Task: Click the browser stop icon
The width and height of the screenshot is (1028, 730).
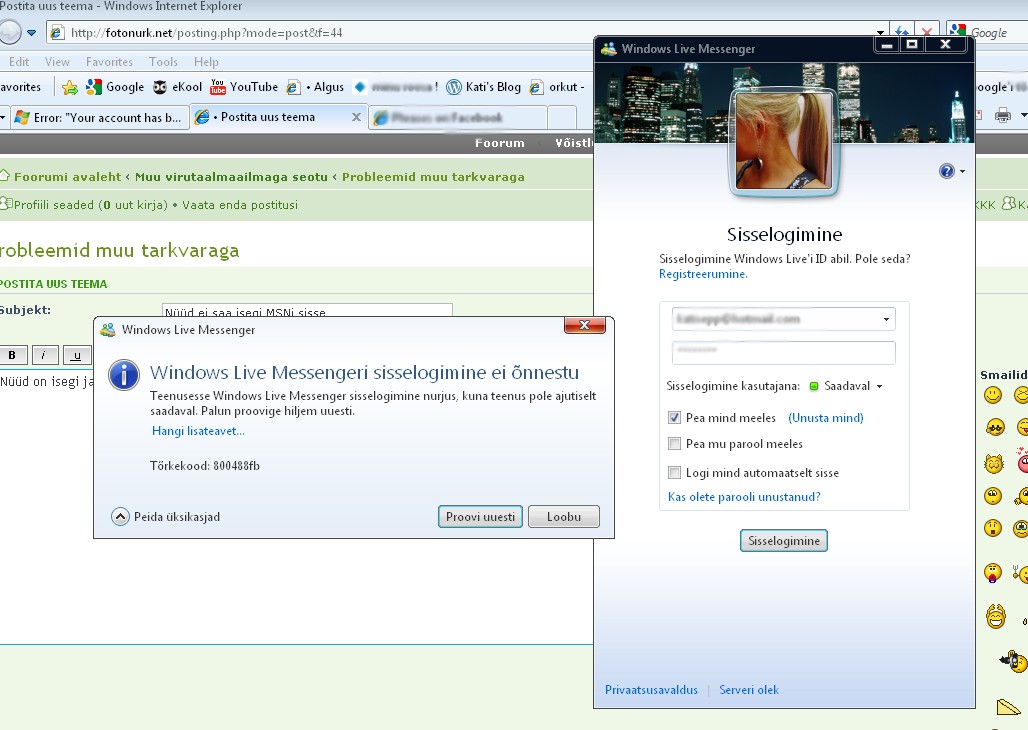Action: [927, 32]
